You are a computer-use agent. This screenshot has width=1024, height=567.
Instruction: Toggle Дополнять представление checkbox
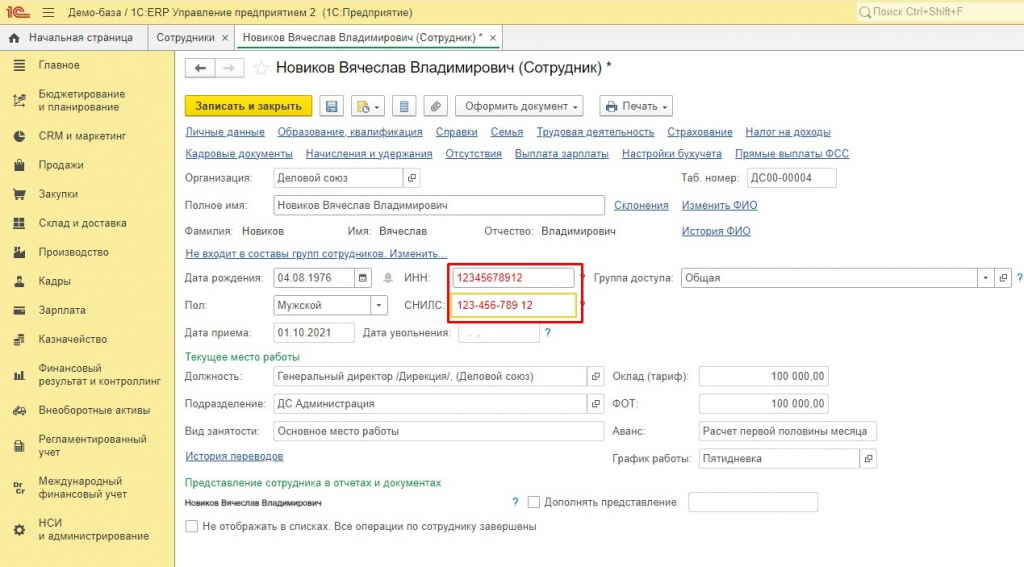(x=534, y=502)
